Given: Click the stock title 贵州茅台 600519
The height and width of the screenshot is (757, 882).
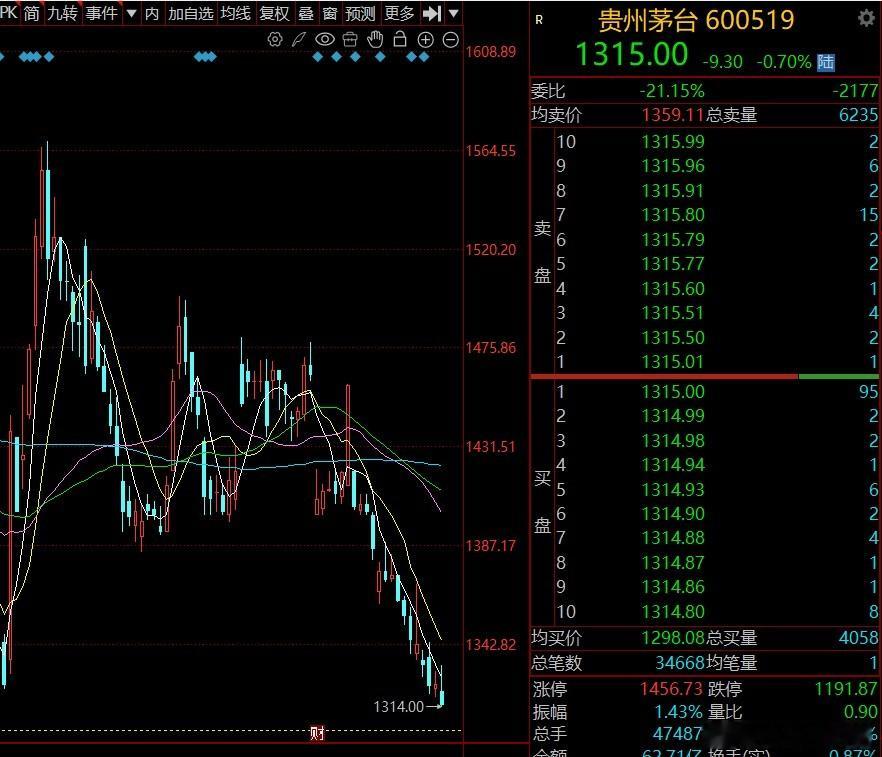Looking at the screenshot, I should pos(696,20).
